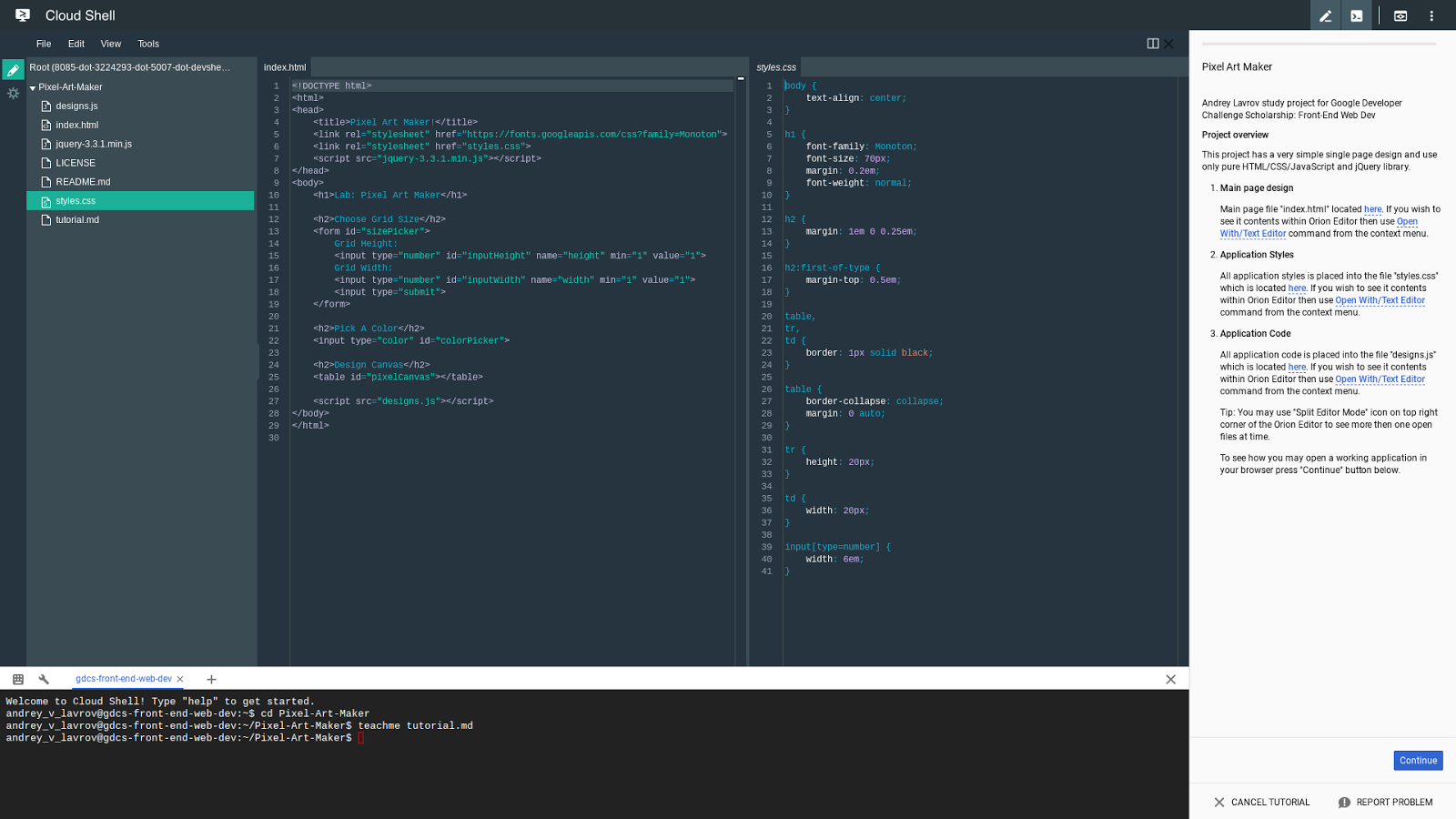Open the three-dot More menu
Image resolution: width=1456 pixels, height=819 pixels.
point(1431,15)
